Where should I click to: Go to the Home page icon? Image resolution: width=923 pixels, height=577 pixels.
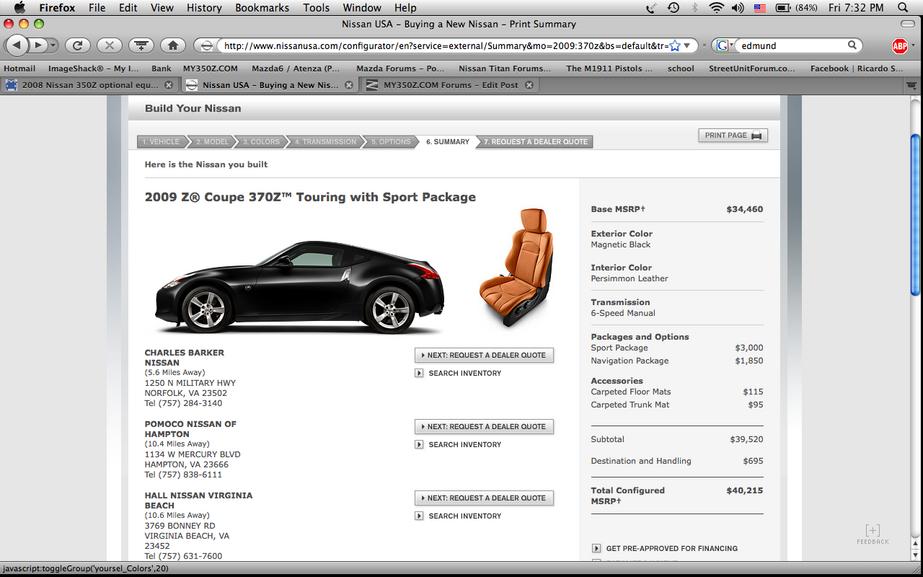click(172, 45)
